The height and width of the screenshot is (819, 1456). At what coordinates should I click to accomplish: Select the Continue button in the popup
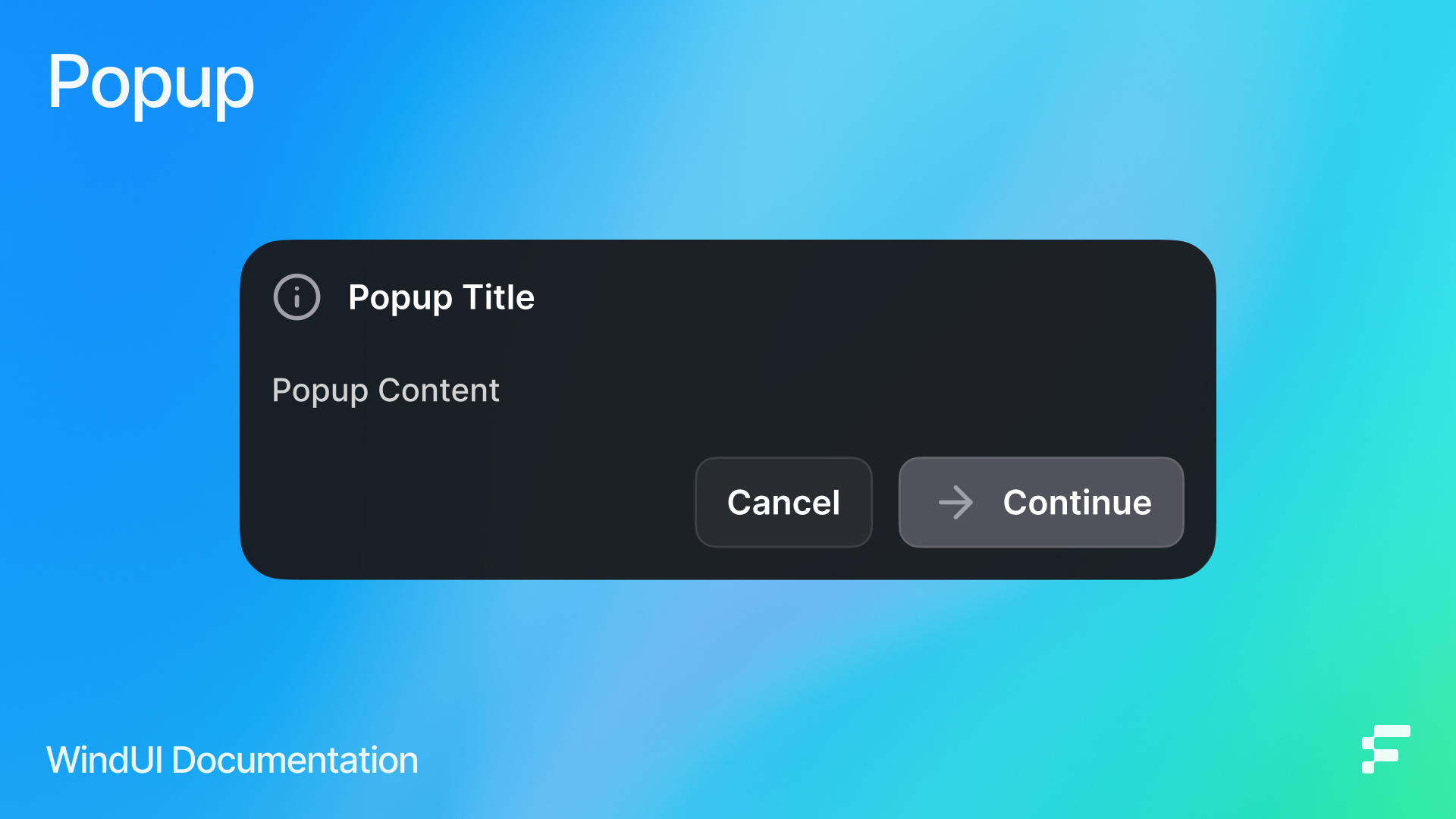1041,502
